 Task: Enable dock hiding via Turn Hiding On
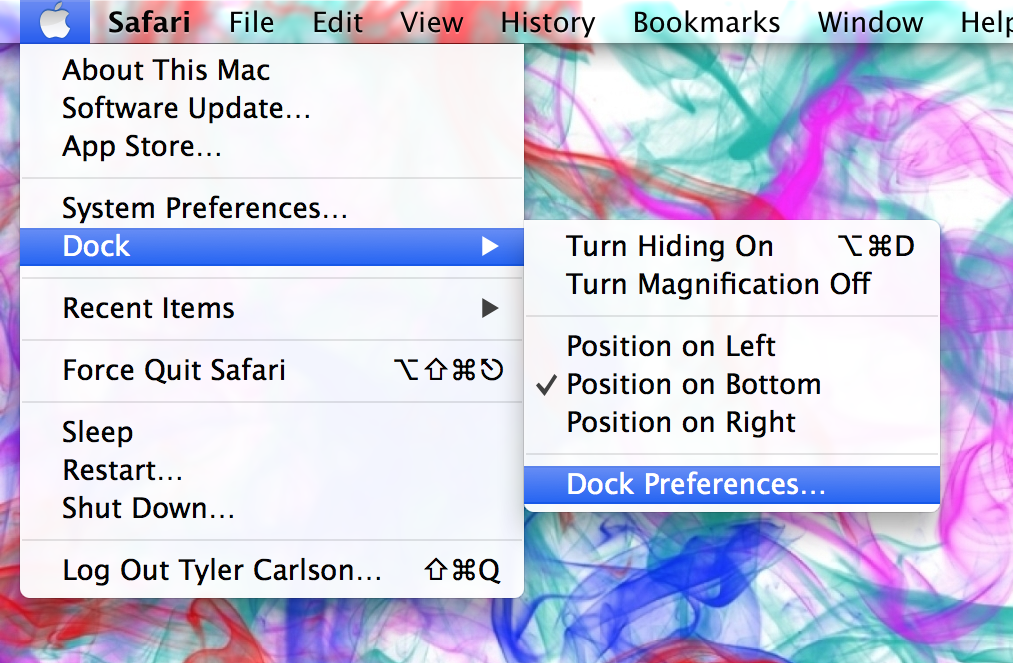click(x=669, y=246)
